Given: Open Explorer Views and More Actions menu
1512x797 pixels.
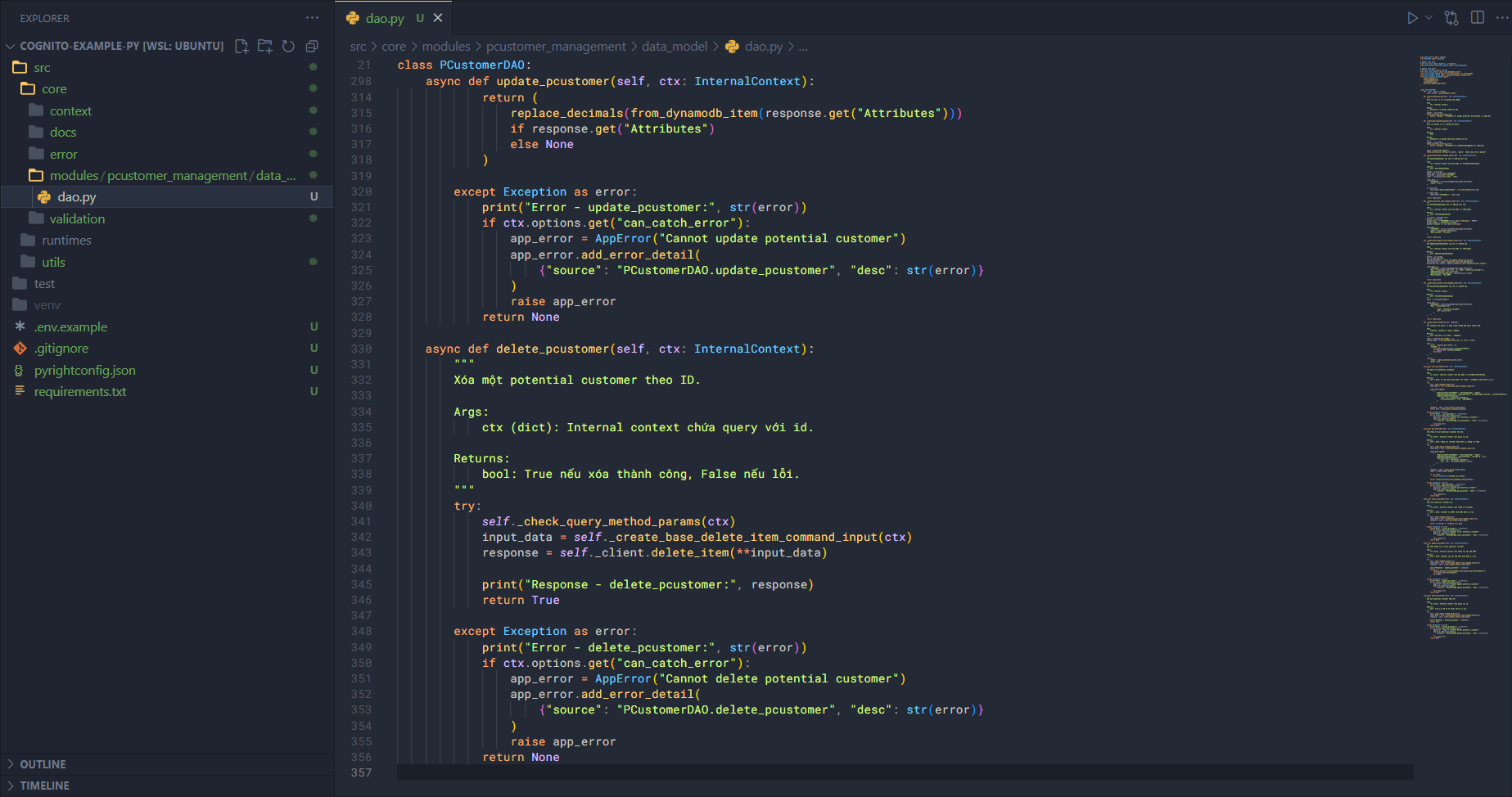Looking at the screenshot, I should click(312, 18).
